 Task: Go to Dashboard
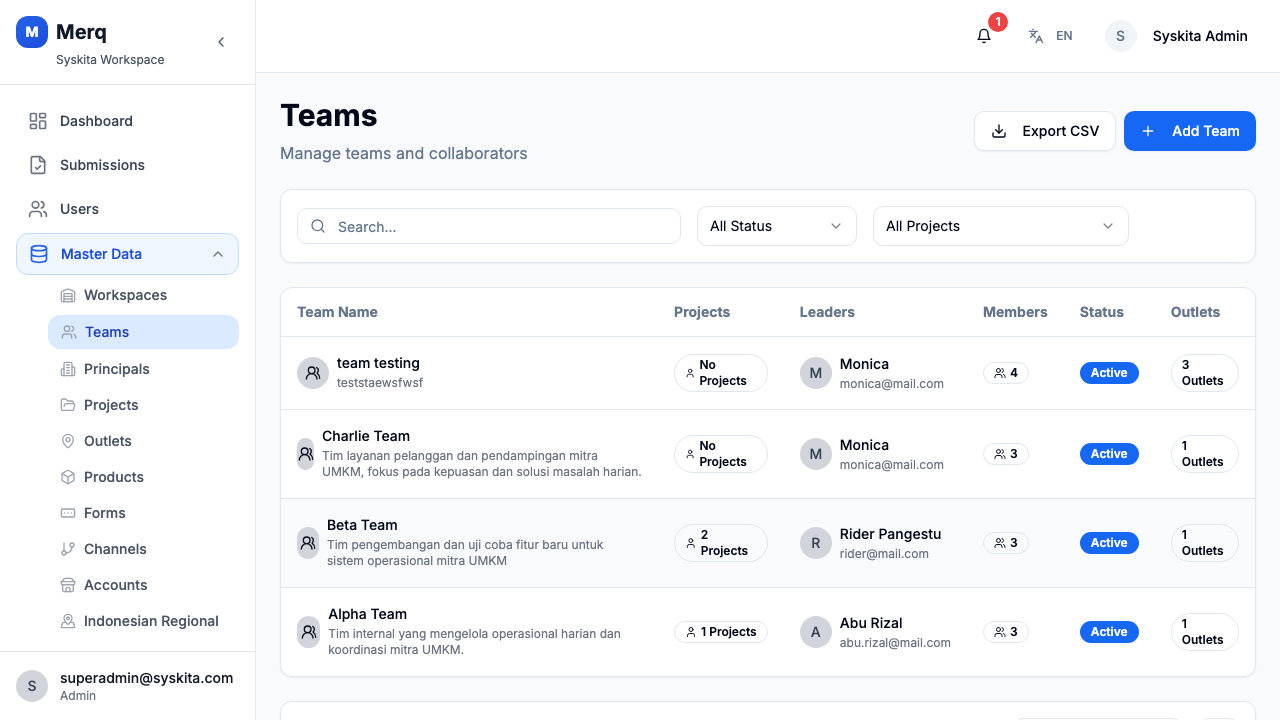[x=127, y=121]
